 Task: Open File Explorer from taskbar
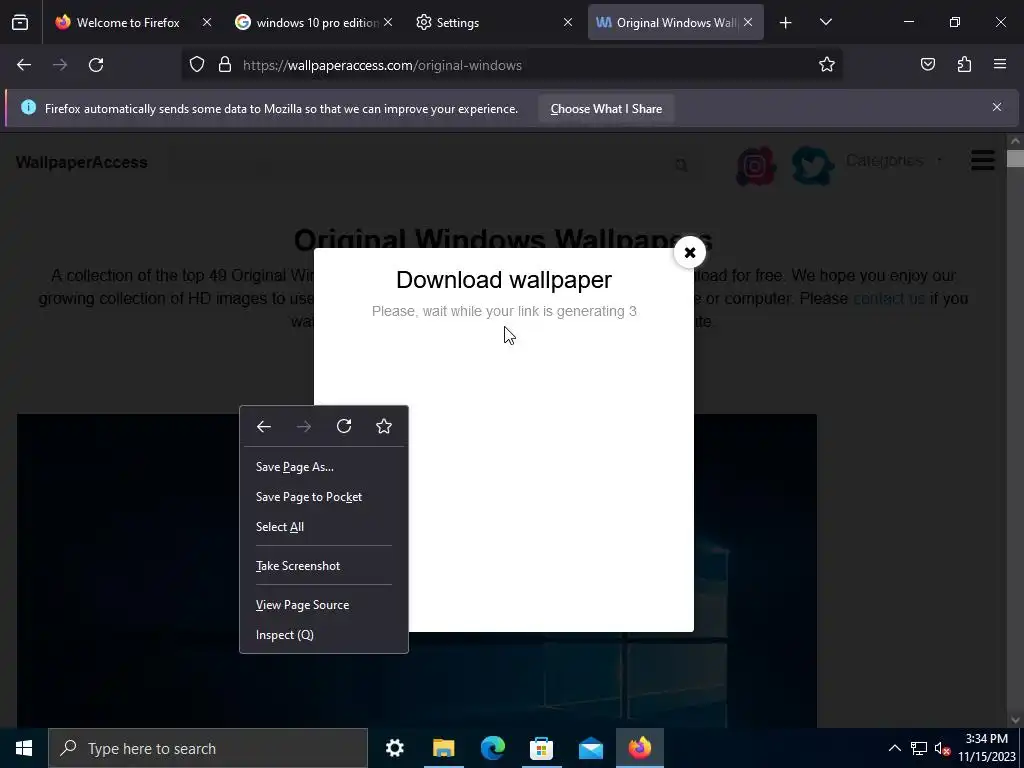pyautogui.click(x=443, y=748)
